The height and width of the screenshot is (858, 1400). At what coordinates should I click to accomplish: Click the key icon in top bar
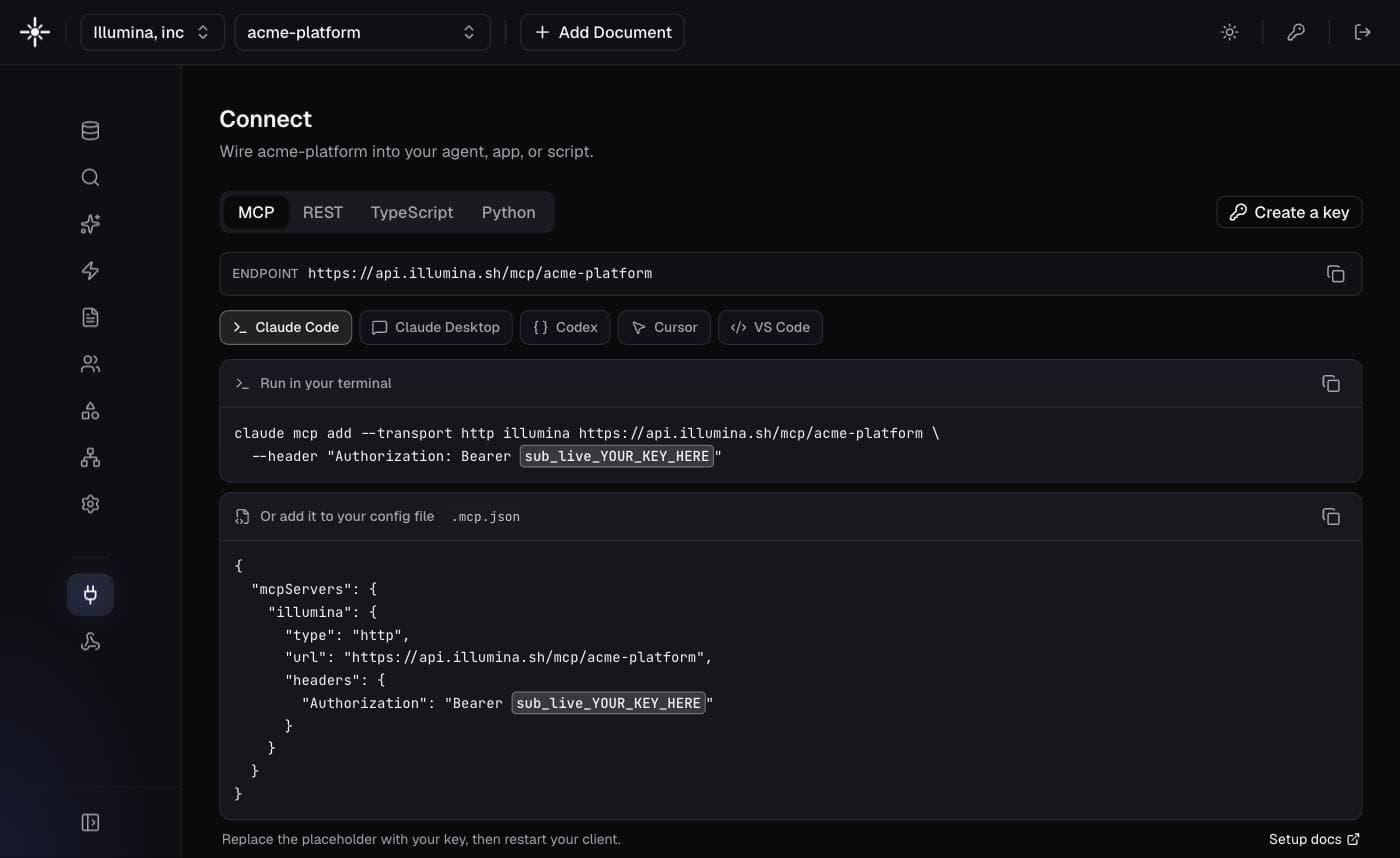pyautogui.click(x=1296, y=32)
